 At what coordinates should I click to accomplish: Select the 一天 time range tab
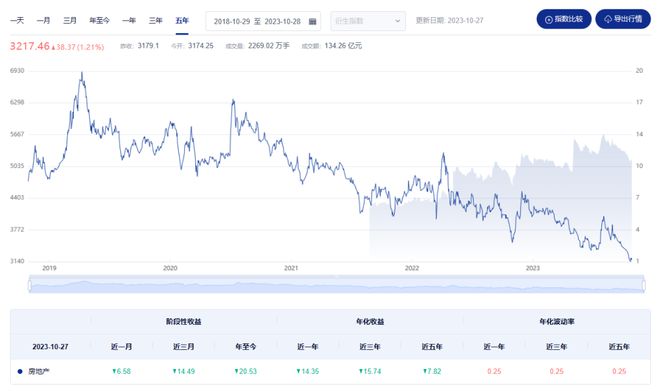pos(17,20)
